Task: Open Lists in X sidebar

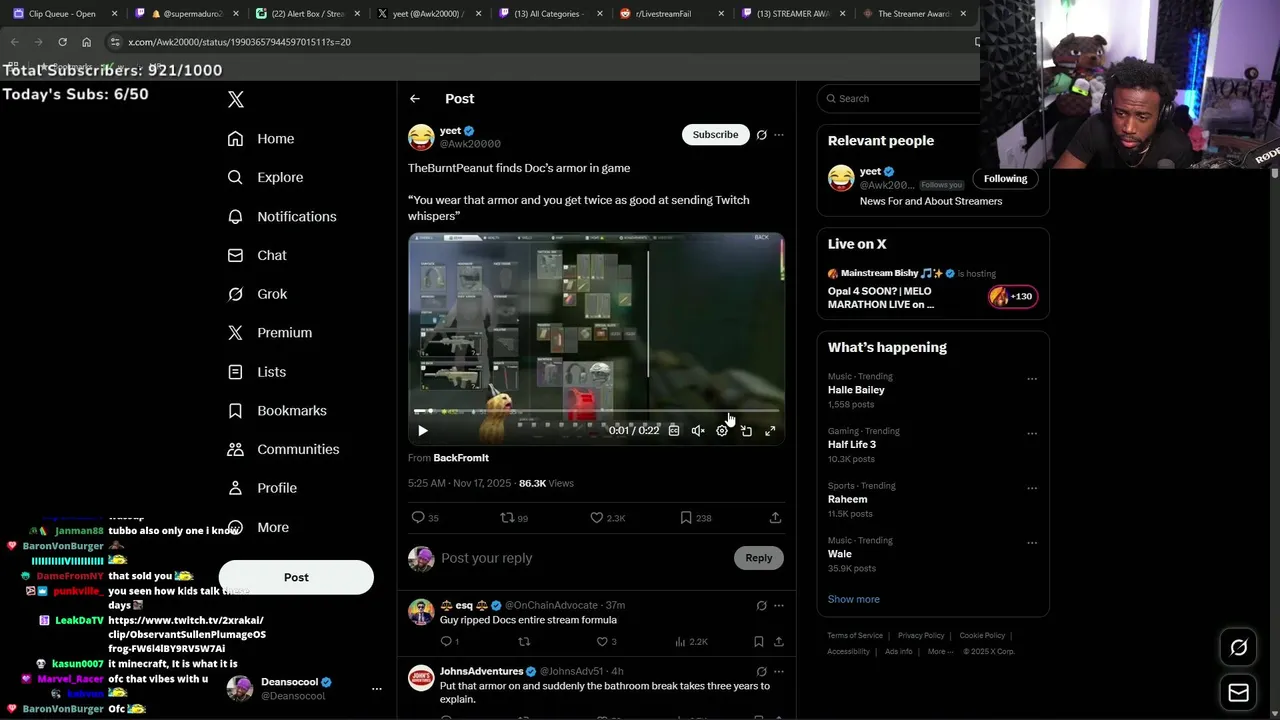Action: click(257, 371)
